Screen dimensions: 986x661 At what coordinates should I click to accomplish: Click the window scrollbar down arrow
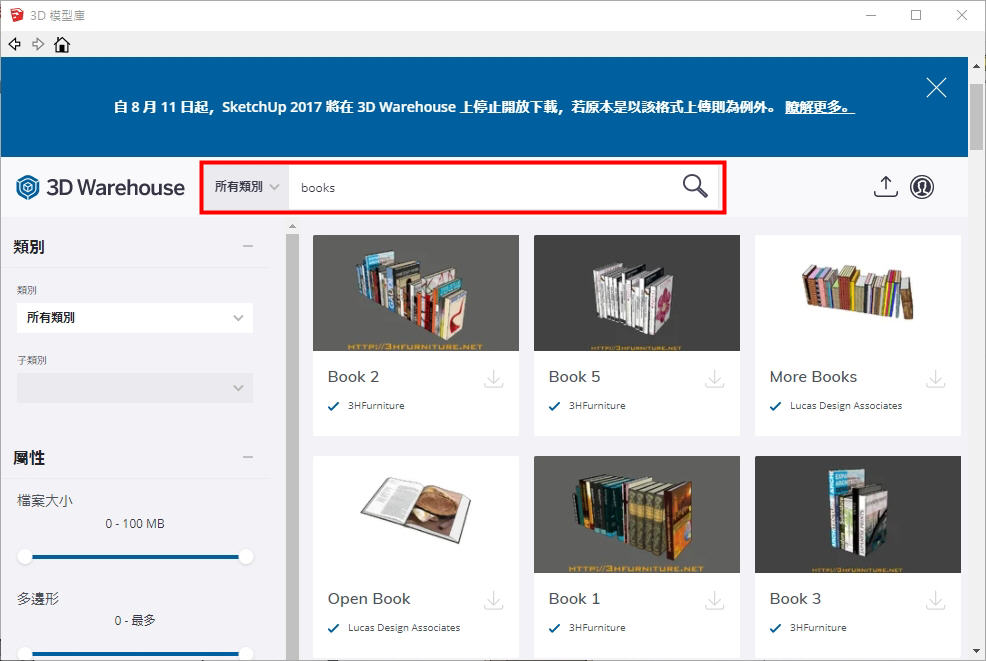(x=977, y=651)
